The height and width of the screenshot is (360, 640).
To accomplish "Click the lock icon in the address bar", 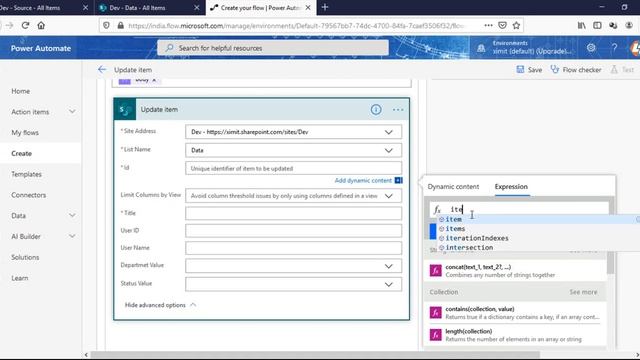I will [x=120, y=25].
